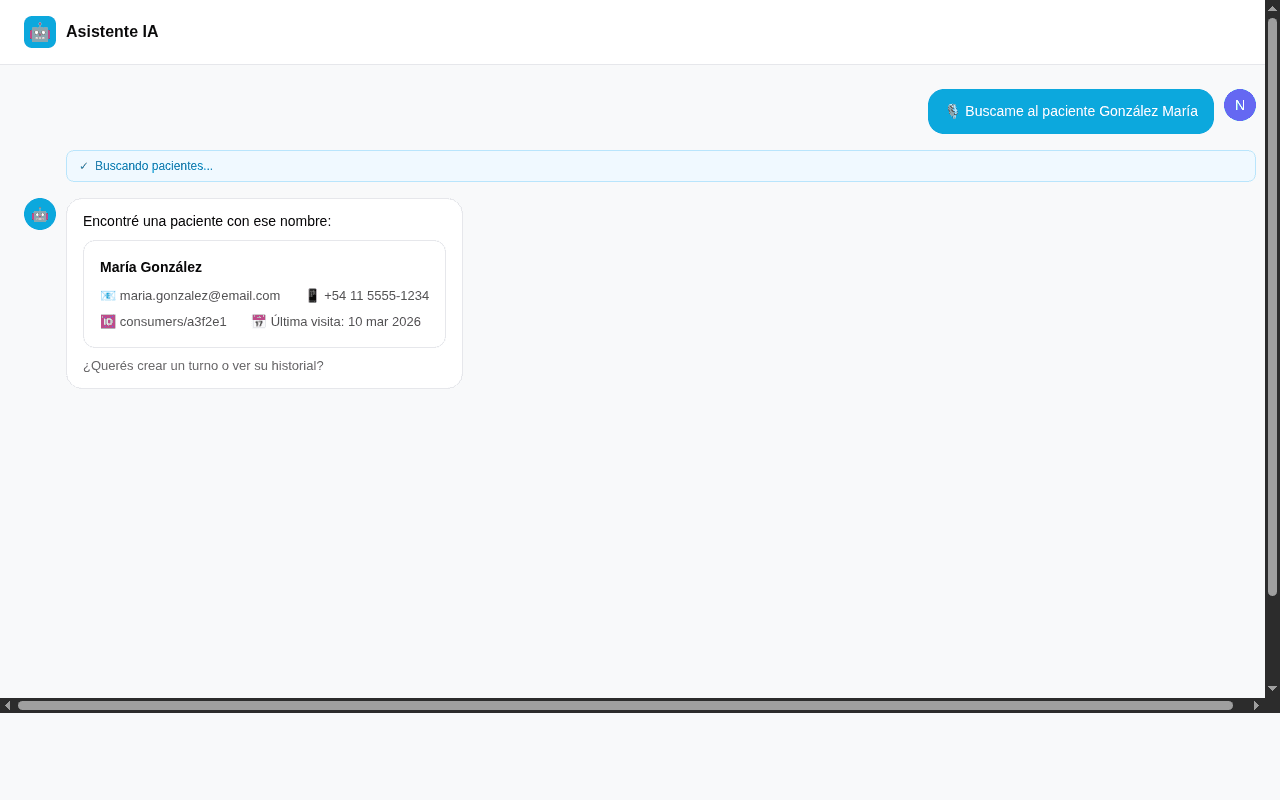The width and height of the screenshot is (1280, 800).
Task: Click the email maria.gonzalez@email.com
Action: [x=200, y=296]
